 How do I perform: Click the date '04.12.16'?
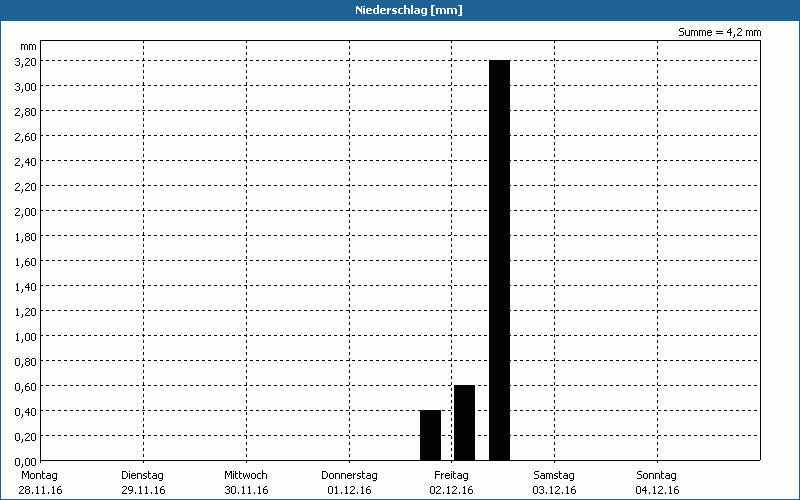[x=657, y=490]
